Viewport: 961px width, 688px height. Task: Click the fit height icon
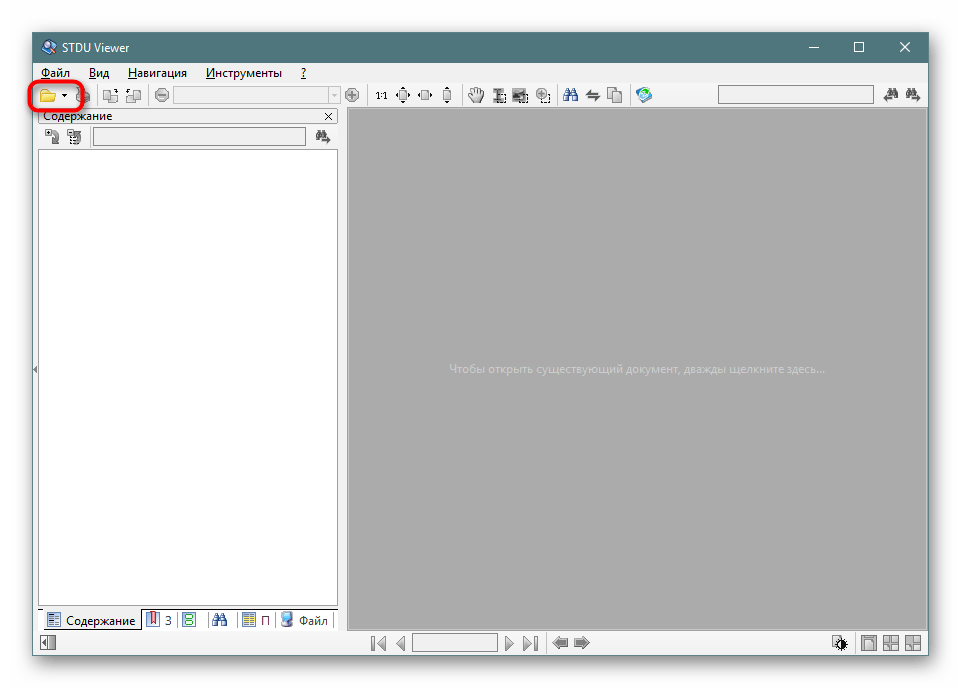447,95
